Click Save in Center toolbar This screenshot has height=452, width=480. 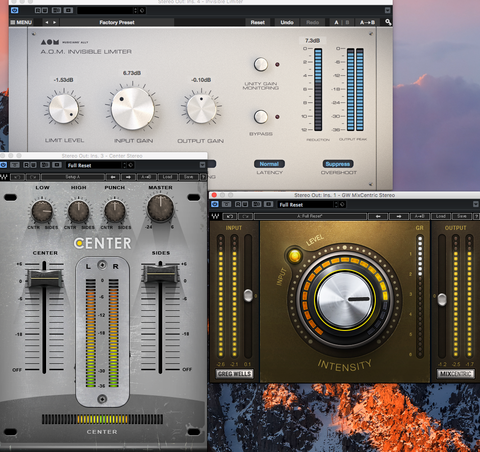pos(189,177)
